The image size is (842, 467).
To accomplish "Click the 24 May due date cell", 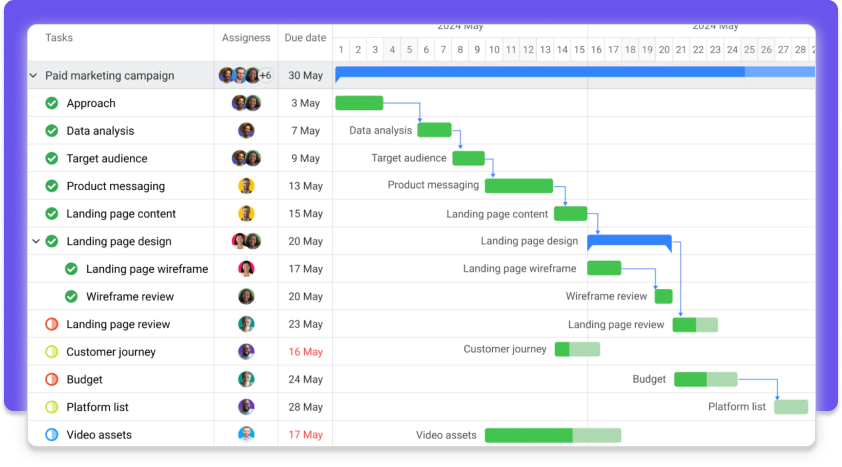I will click(306, 380).
